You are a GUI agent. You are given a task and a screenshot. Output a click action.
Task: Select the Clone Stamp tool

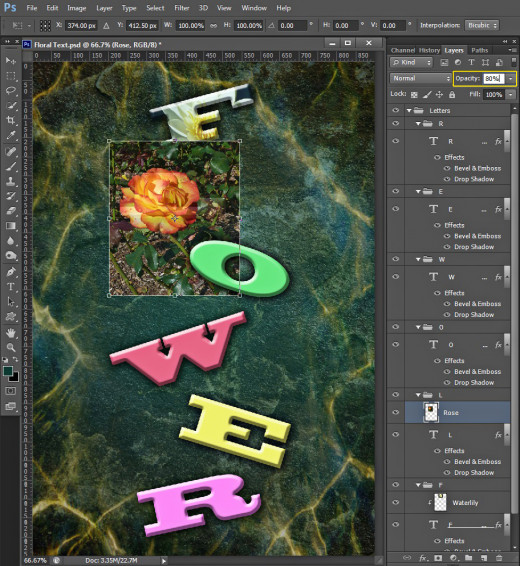point(10,181)
